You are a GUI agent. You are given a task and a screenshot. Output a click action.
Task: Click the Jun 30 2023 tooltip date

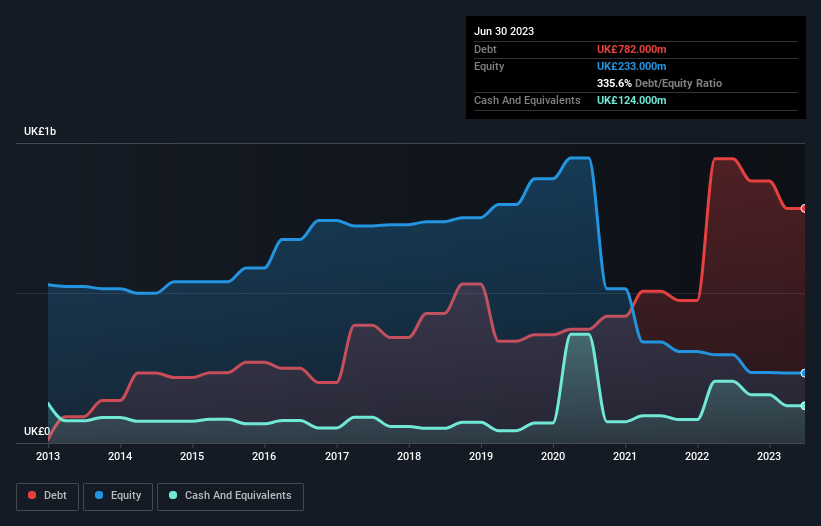pos(504,31)
